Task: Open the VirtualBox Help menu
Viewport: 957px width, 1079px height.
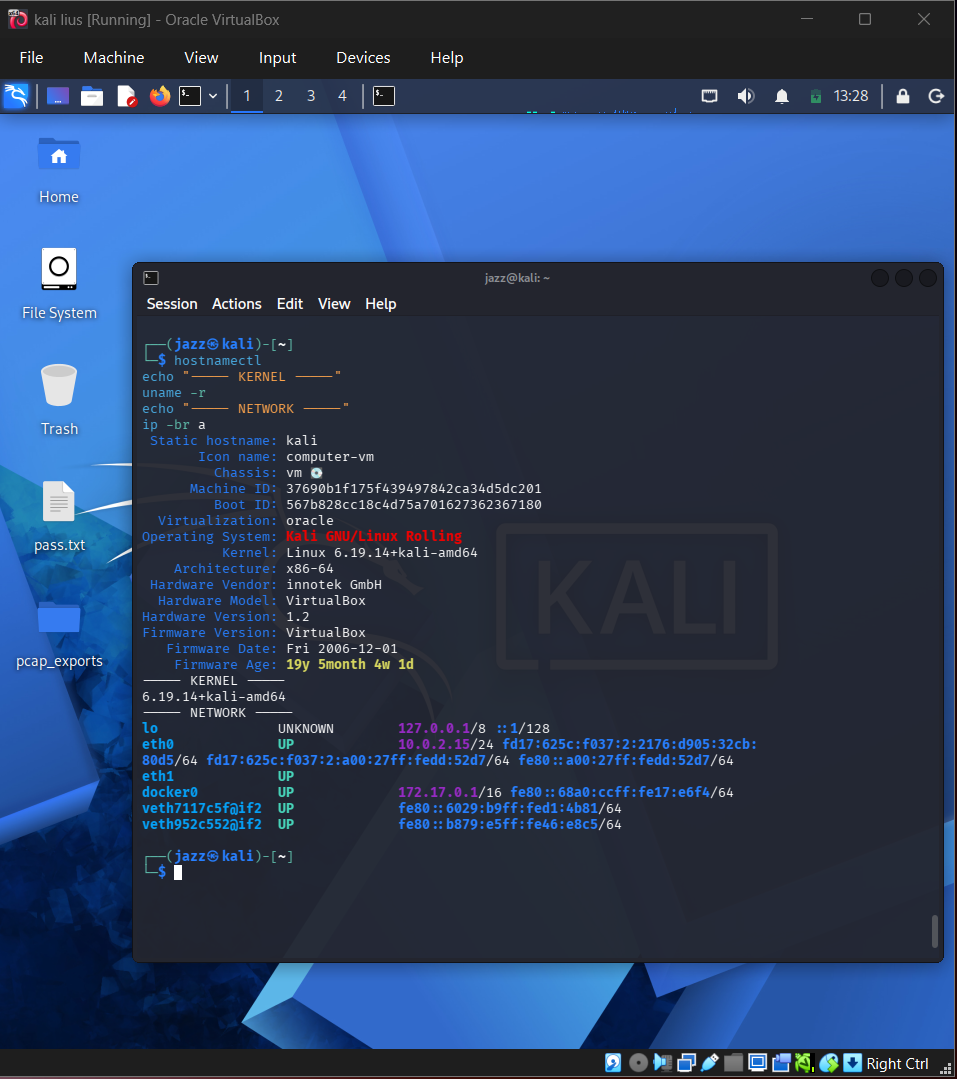Action: pos(447,58)
